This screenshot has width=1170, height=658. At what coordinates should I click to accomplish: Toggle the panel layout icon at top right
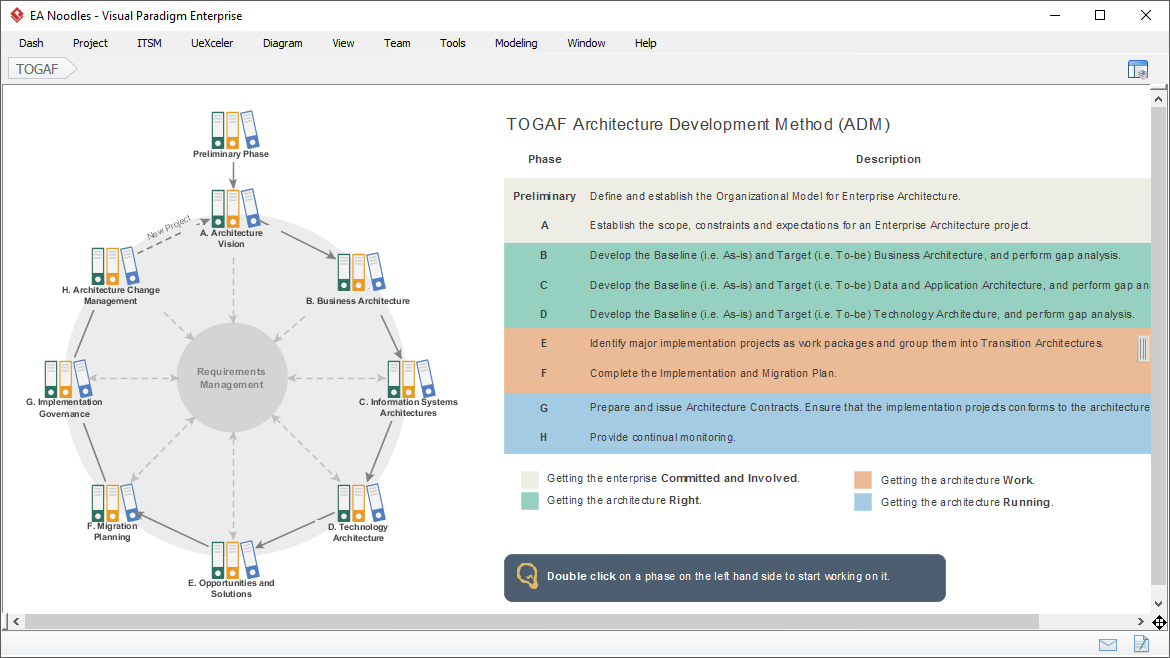click(1138, 69)
